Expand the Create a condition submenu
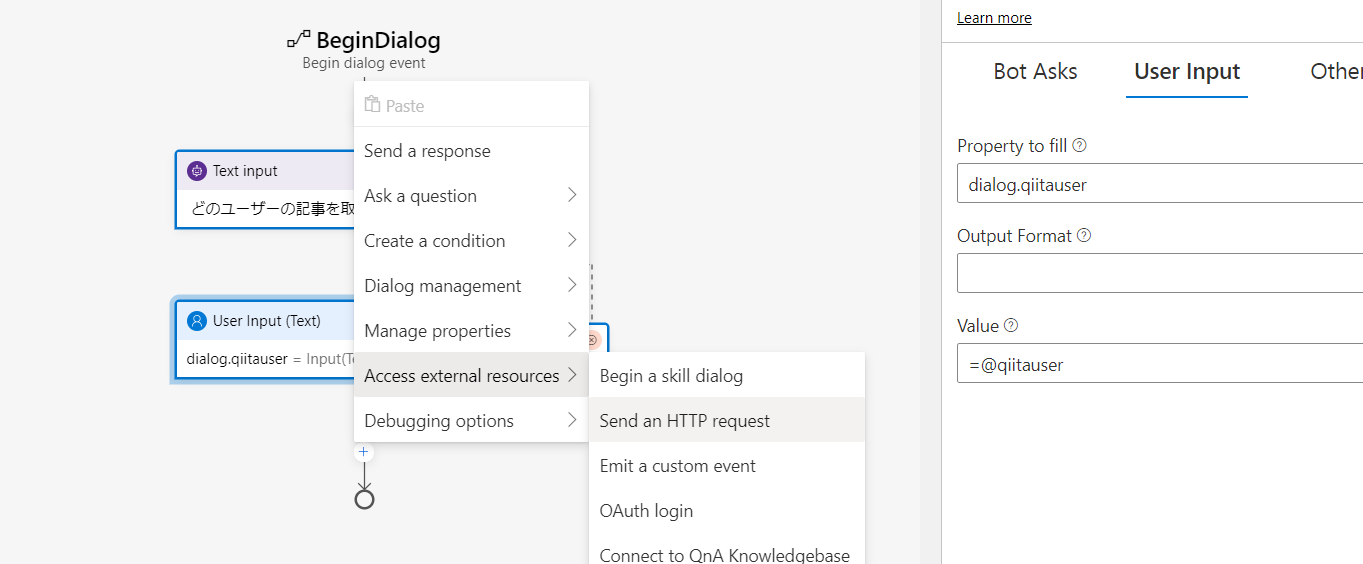 click(x=470, y=241)
